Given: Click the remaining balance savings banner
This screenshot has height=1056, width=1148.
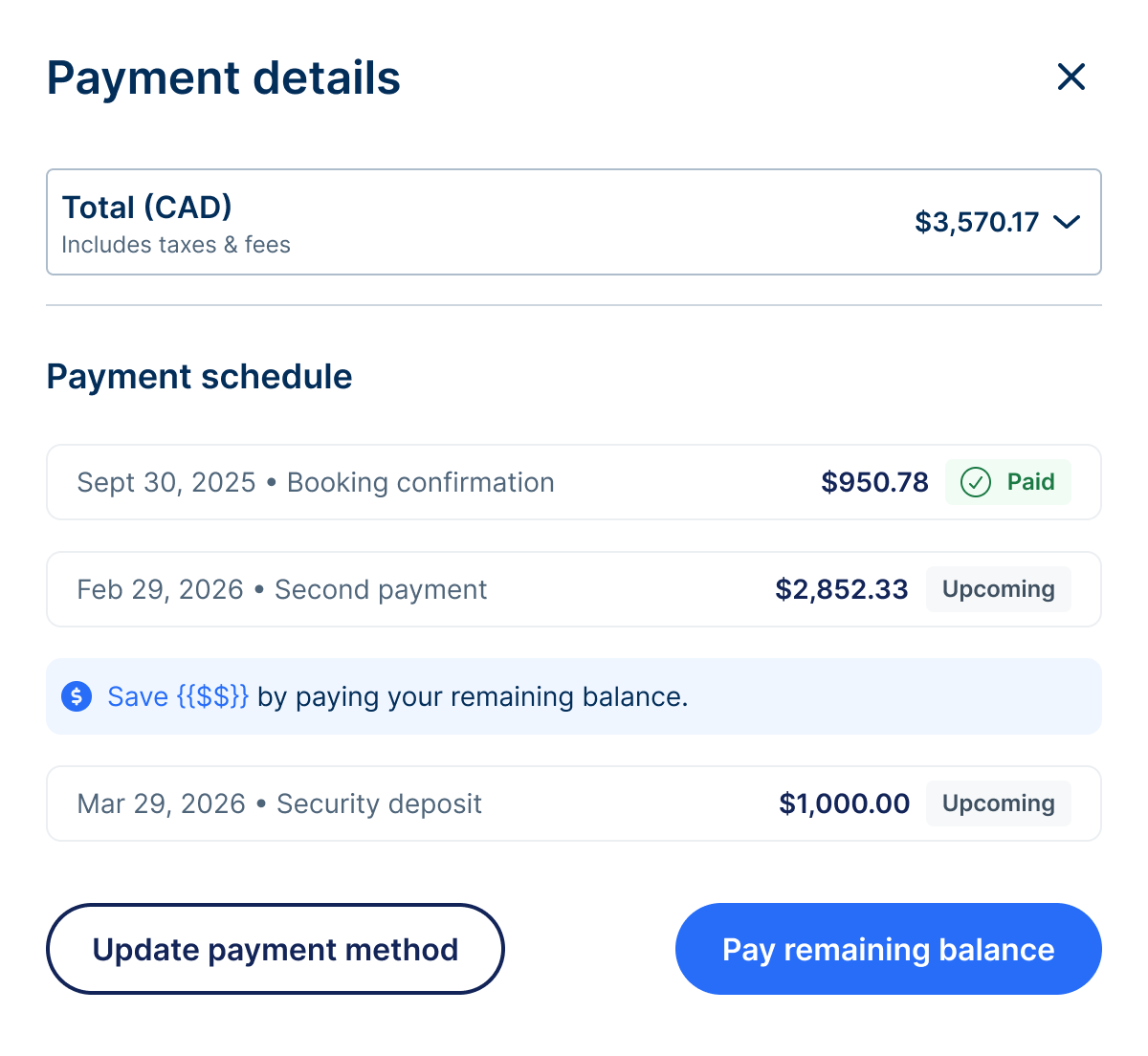Looking at the screenshot, I should click(574, 696).
